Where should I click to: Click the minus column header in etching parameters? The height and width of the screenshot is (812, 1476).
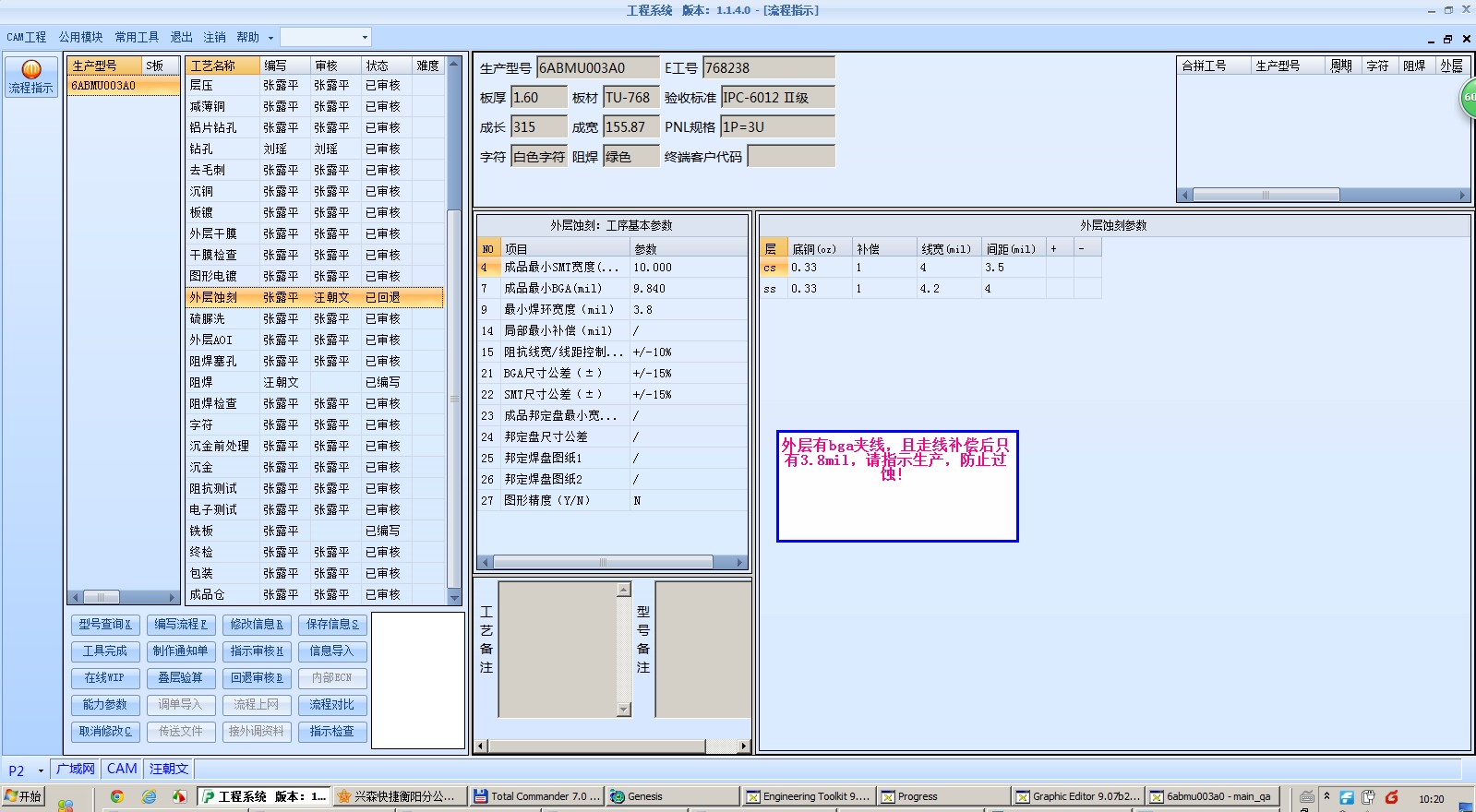(1087, 249)
